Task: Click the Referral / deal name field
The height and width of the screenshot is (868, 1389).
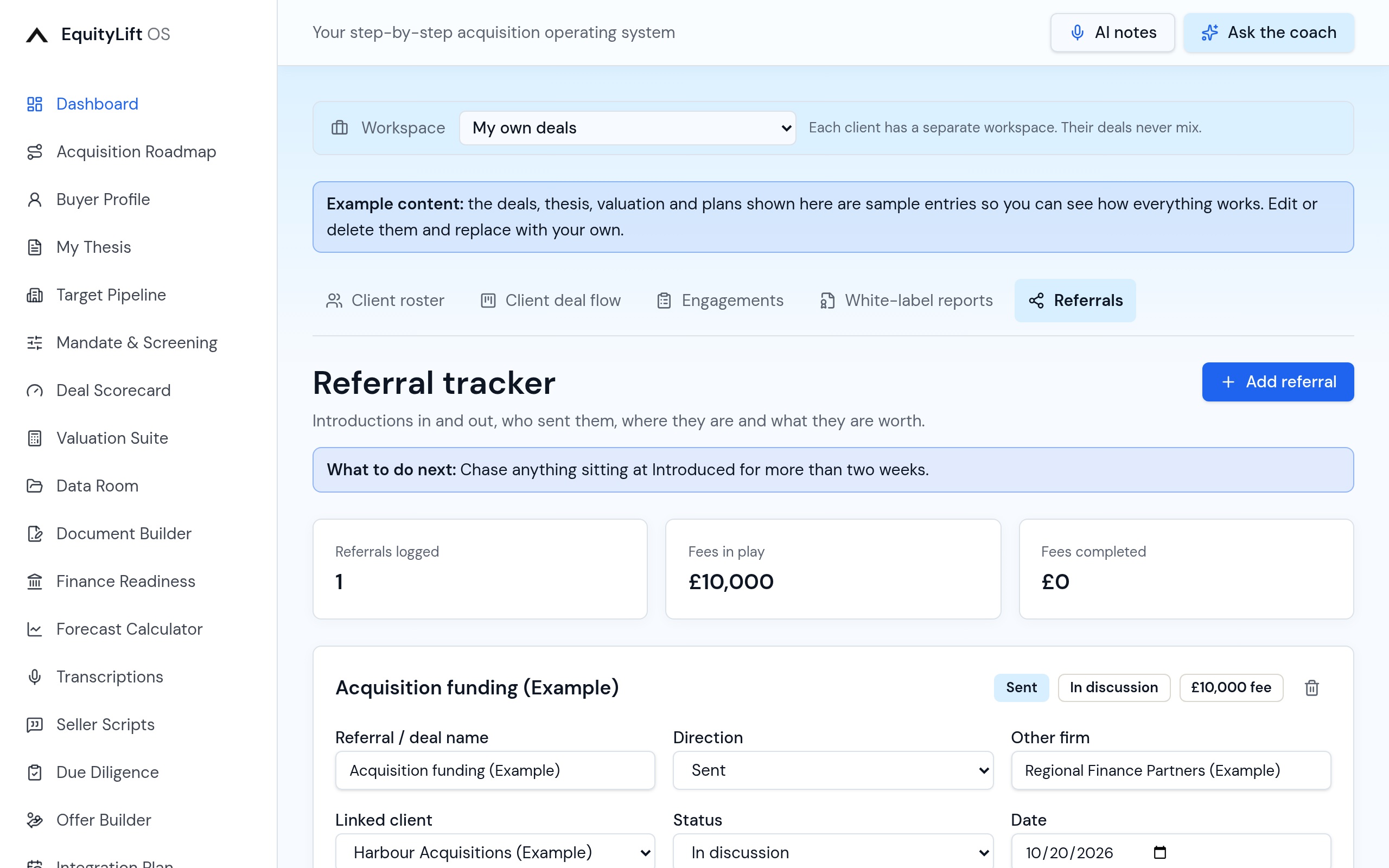Action: [x=495, y=770]
